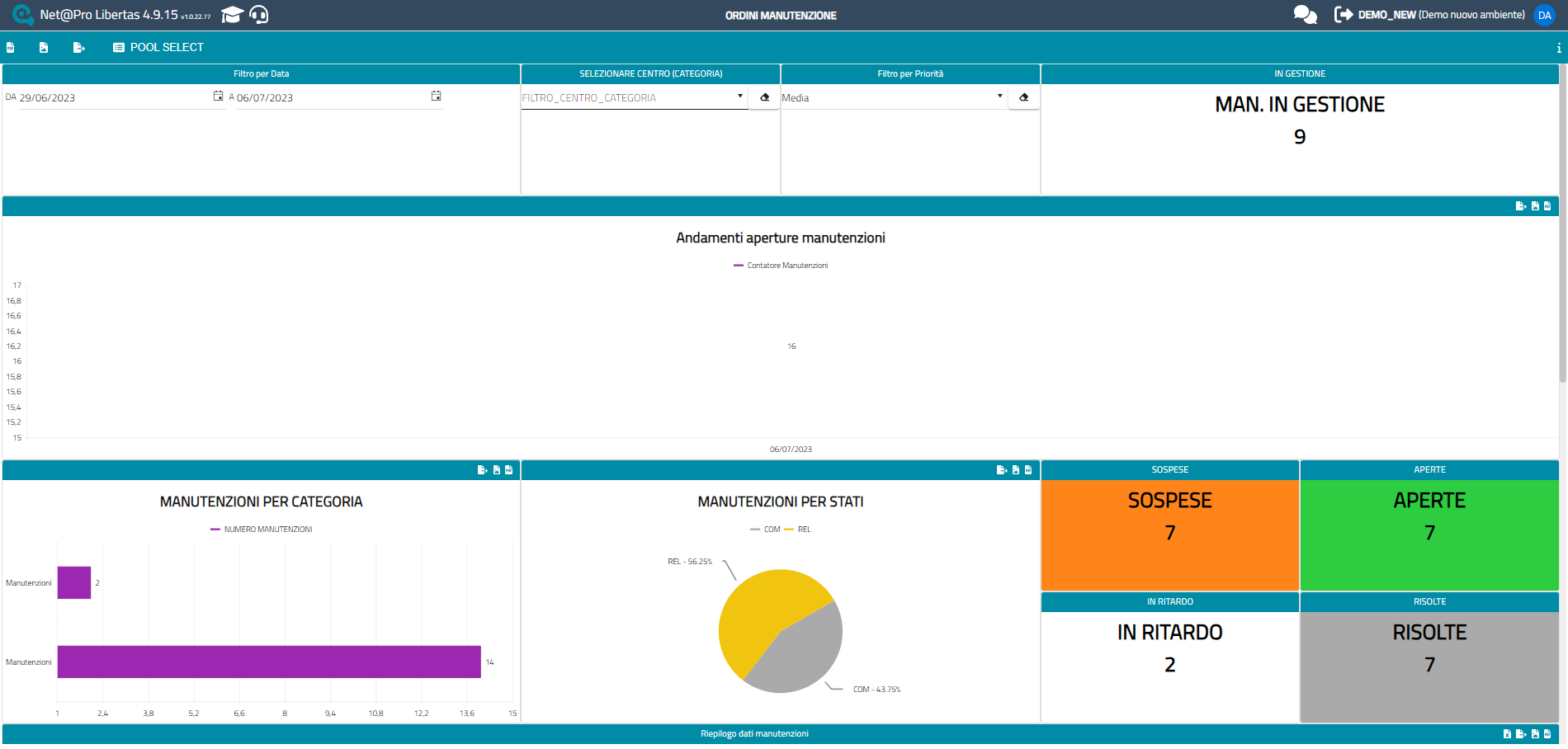Toggle NUMERO MANUTENZIONI legend entry
The width and height of the screenshot is (1568, 749).
(262, 530)
